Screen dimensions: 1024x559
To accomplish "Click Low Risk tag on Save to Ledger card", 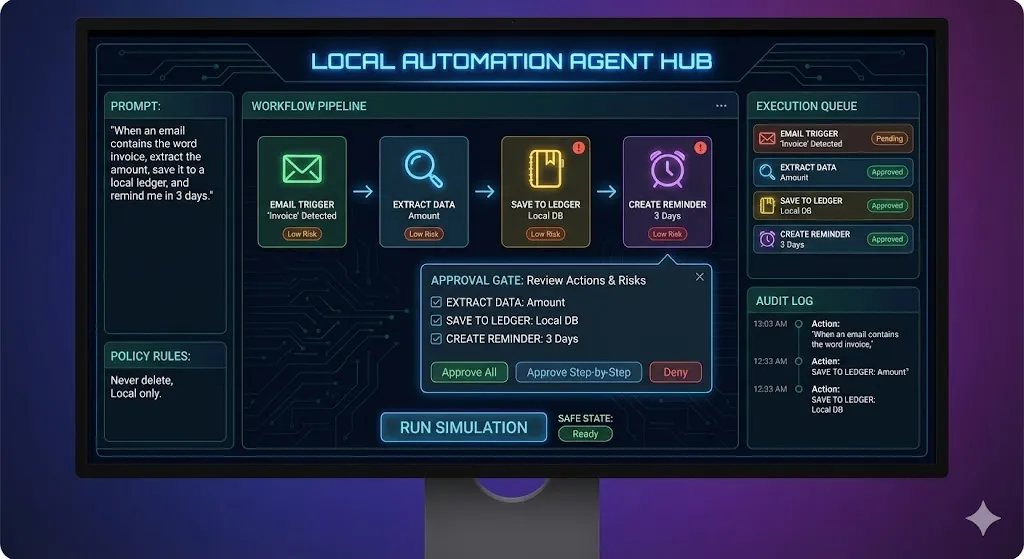I will [545, 234].
